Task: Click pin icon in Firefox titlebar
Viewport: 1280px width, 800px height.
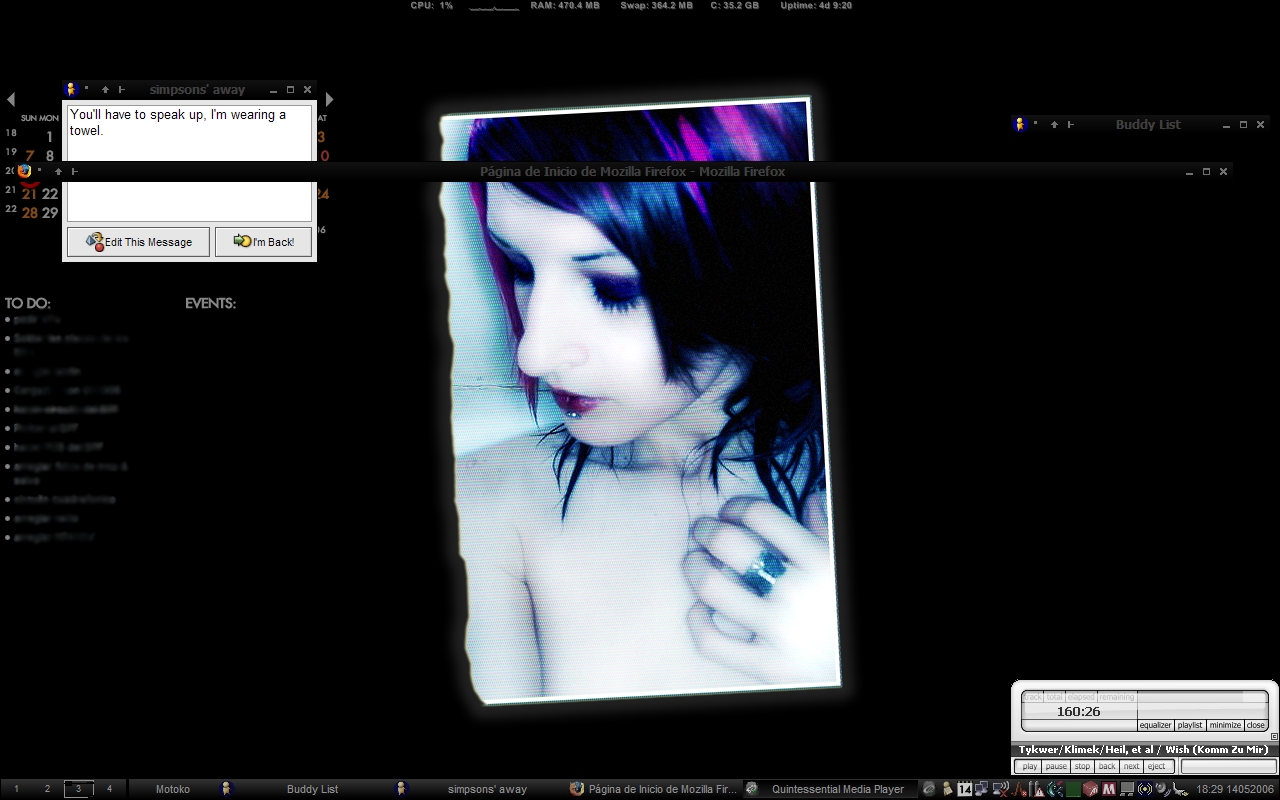Action: coord(74,172)
